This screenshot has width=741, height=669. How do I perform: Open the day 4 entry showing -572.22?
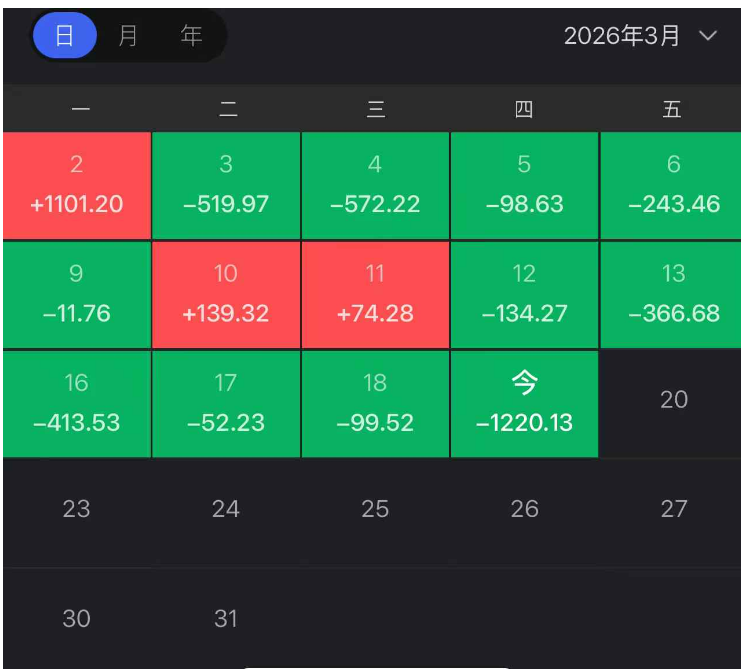(375, 186)
